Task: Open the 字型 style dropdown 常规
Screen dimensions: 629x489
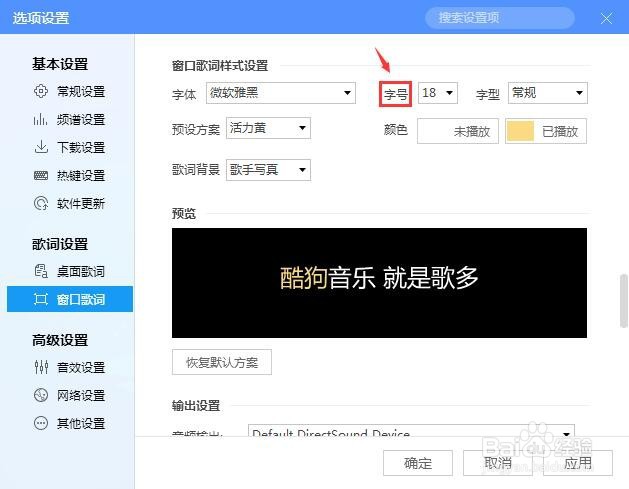Action: point(548,93)
